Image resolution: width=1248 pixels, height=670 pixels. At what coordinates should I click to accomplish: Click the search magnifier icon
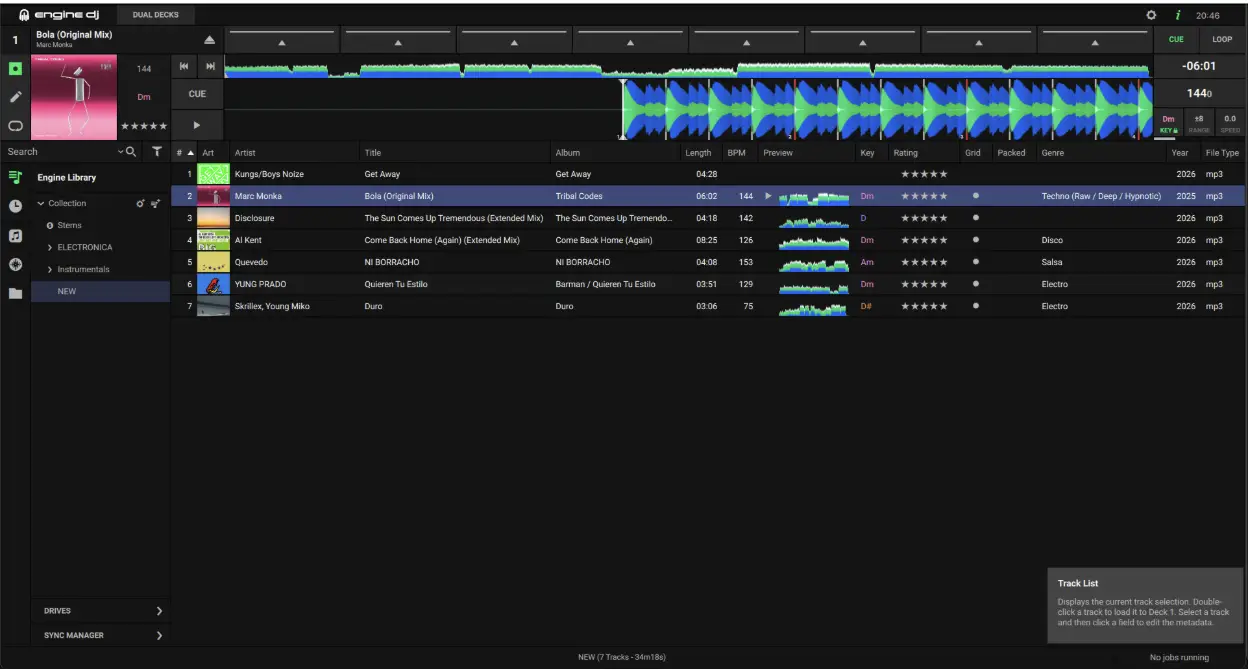click(131, 152)
